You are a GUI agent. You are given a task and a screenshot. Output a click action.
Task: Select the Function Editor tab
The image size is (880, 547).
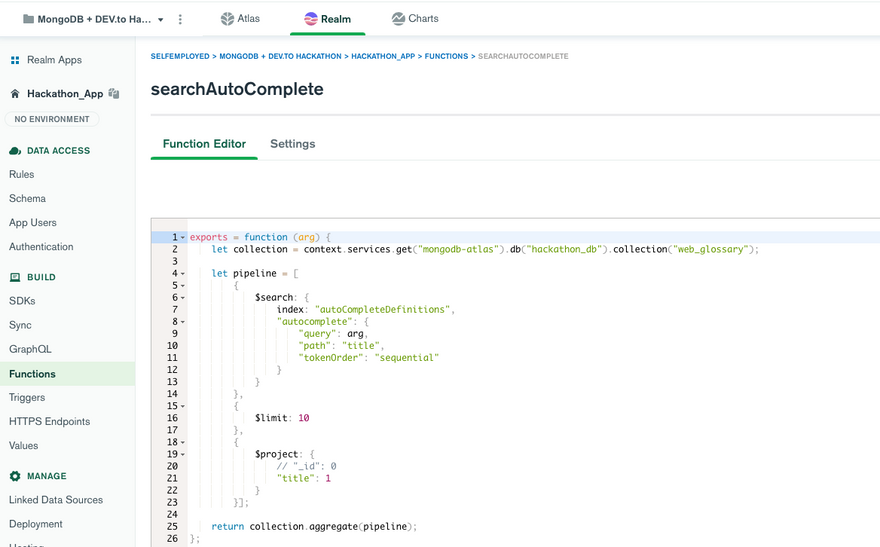coord(204,144)
